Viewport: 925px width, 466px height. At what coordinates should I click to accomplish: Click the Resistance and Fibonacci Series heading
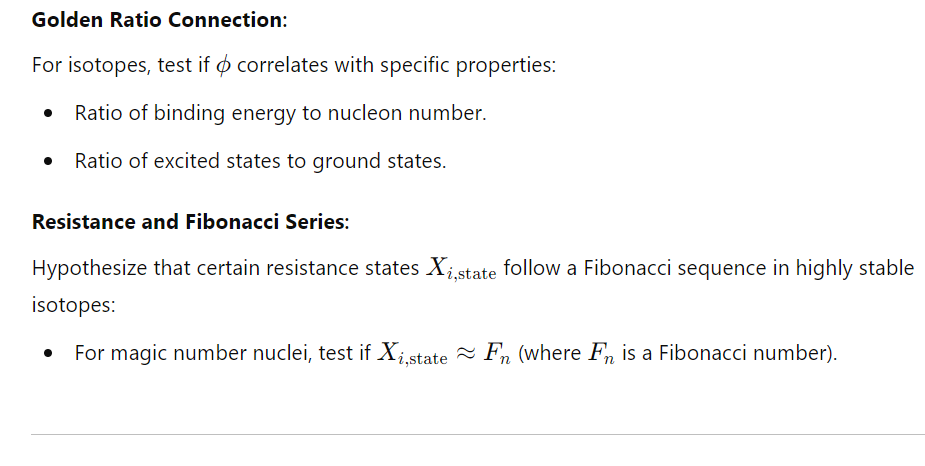tap(191, 222)
